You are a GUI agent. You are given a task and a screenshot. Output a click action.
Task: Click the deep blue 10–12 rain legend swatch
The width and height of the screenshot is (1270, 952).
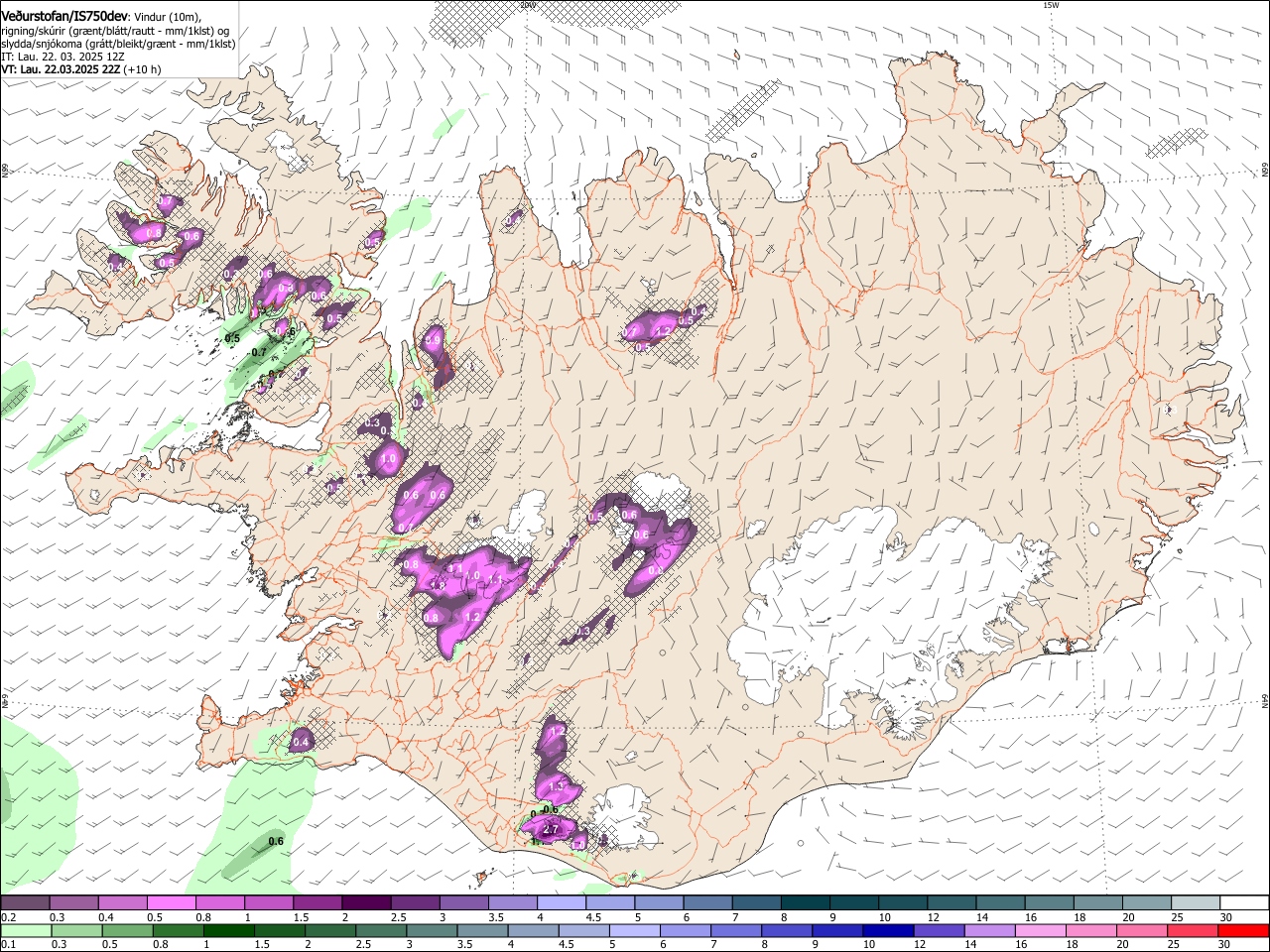tap(886, 930)
